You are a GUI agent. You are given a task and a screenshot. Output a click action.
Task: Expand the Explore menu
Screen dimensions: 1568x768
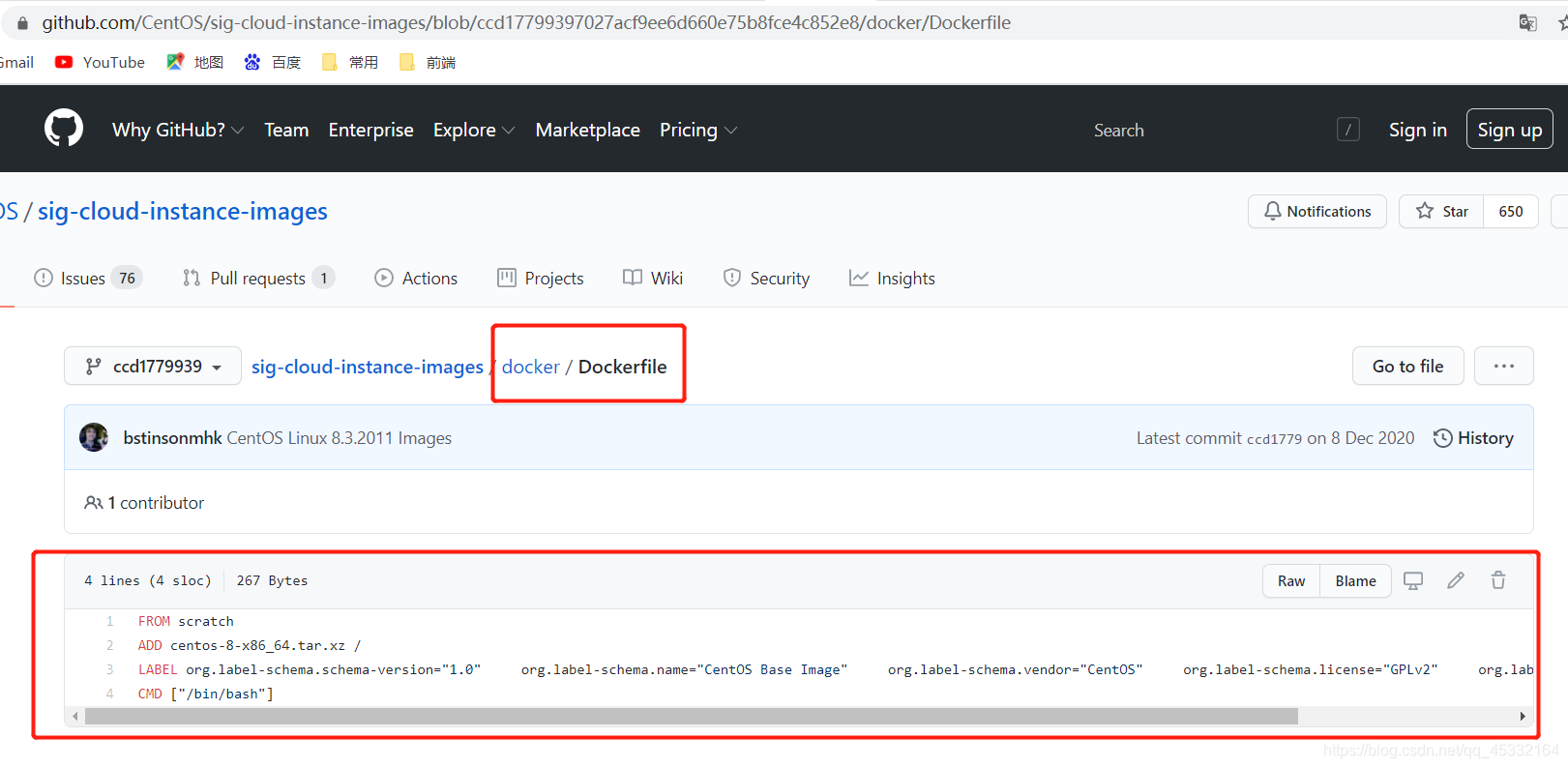coord(474,130)
